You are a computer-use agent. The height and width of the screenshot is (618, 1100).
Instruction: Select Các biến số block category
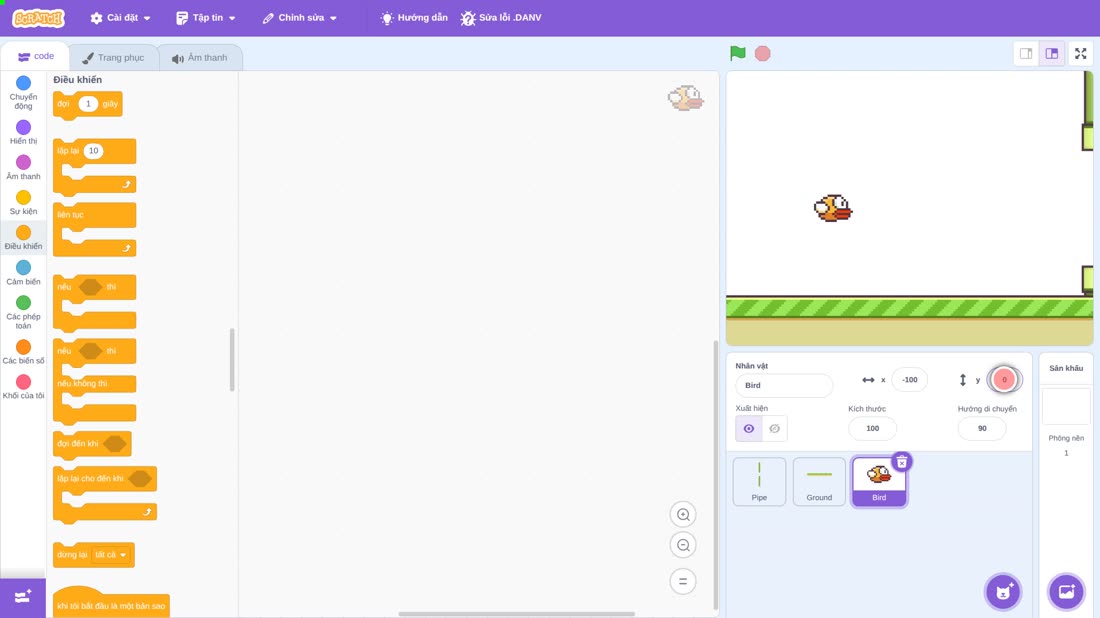pos(23,352)
